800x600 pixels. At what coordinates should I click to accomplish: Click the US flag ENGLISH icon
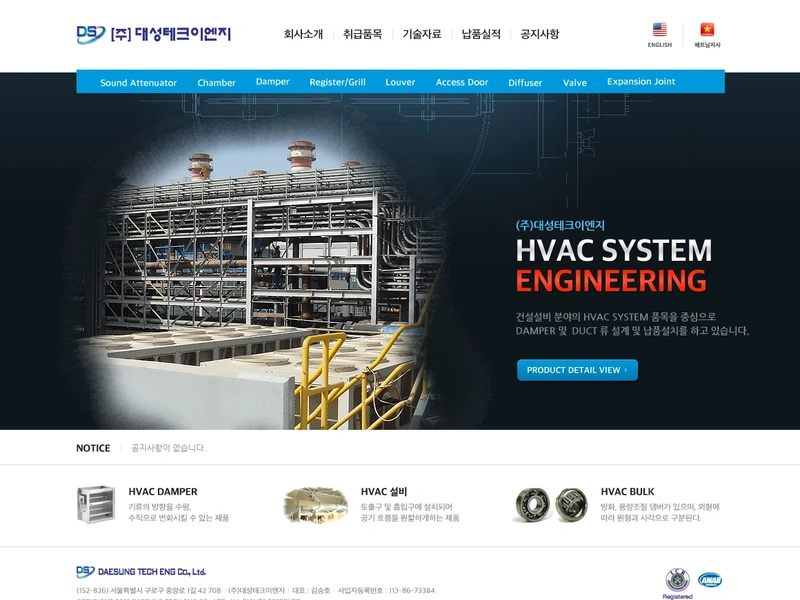click(x=659, y=31)
